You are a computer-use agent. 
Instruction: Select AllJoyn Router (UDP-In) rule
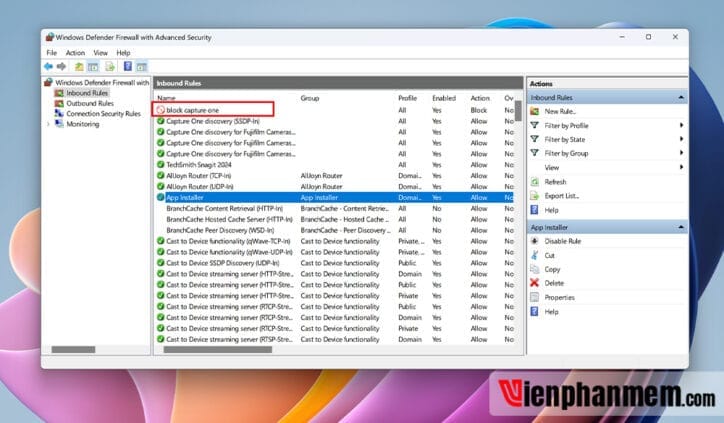click(335, 187)
